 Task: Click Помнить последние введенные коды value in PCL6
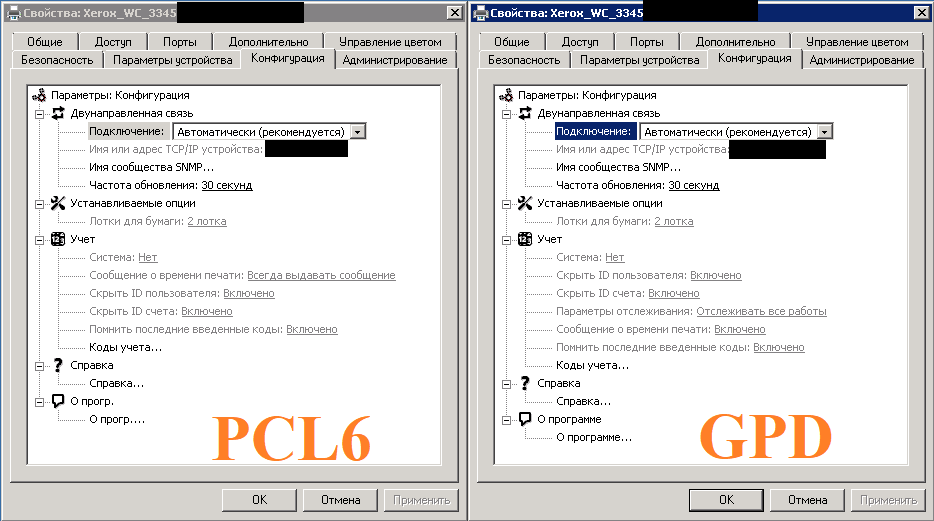click(312, 329)
